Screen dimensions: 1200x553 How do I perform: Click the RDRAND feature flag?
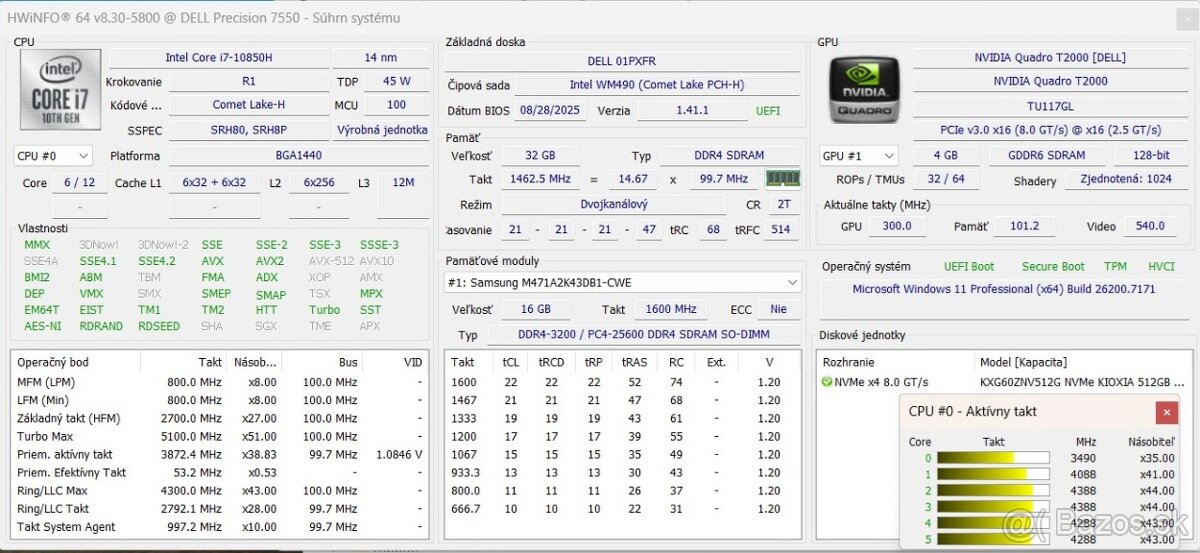[x=101, y=326]
